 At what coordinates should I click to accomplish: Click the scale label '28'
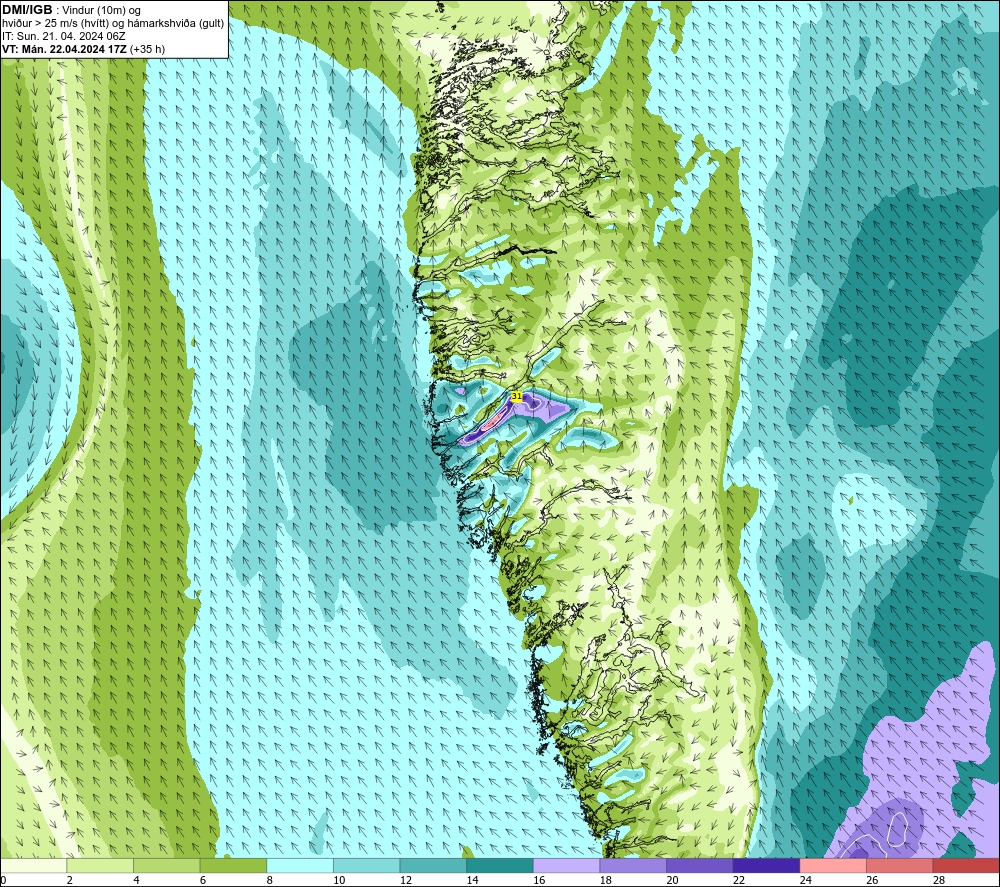coord(939,880)
